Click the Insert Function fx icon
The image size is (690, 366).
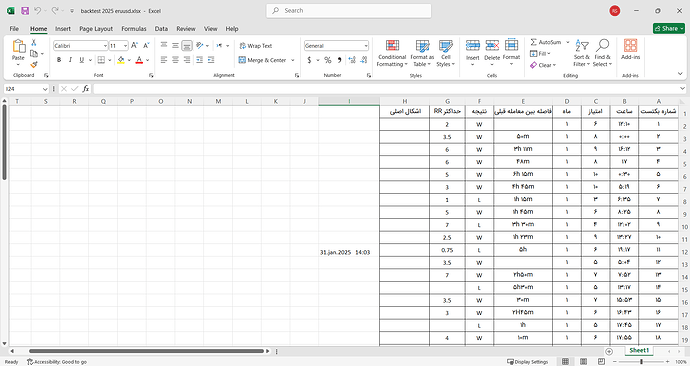(x=85, y=89)
